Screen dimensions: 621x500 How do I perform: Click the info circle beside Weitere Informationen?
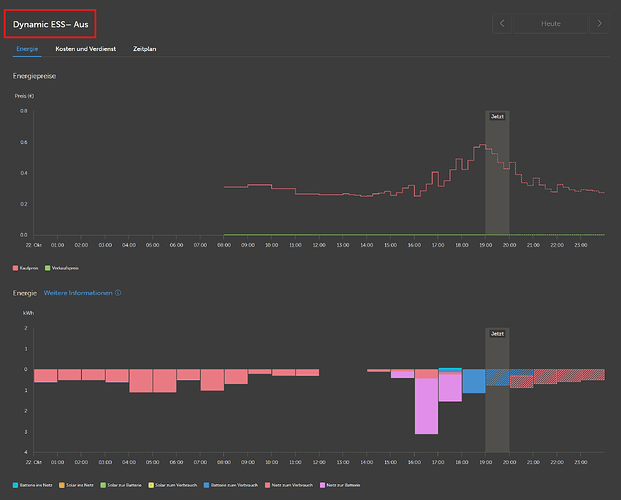pos(118,293)
